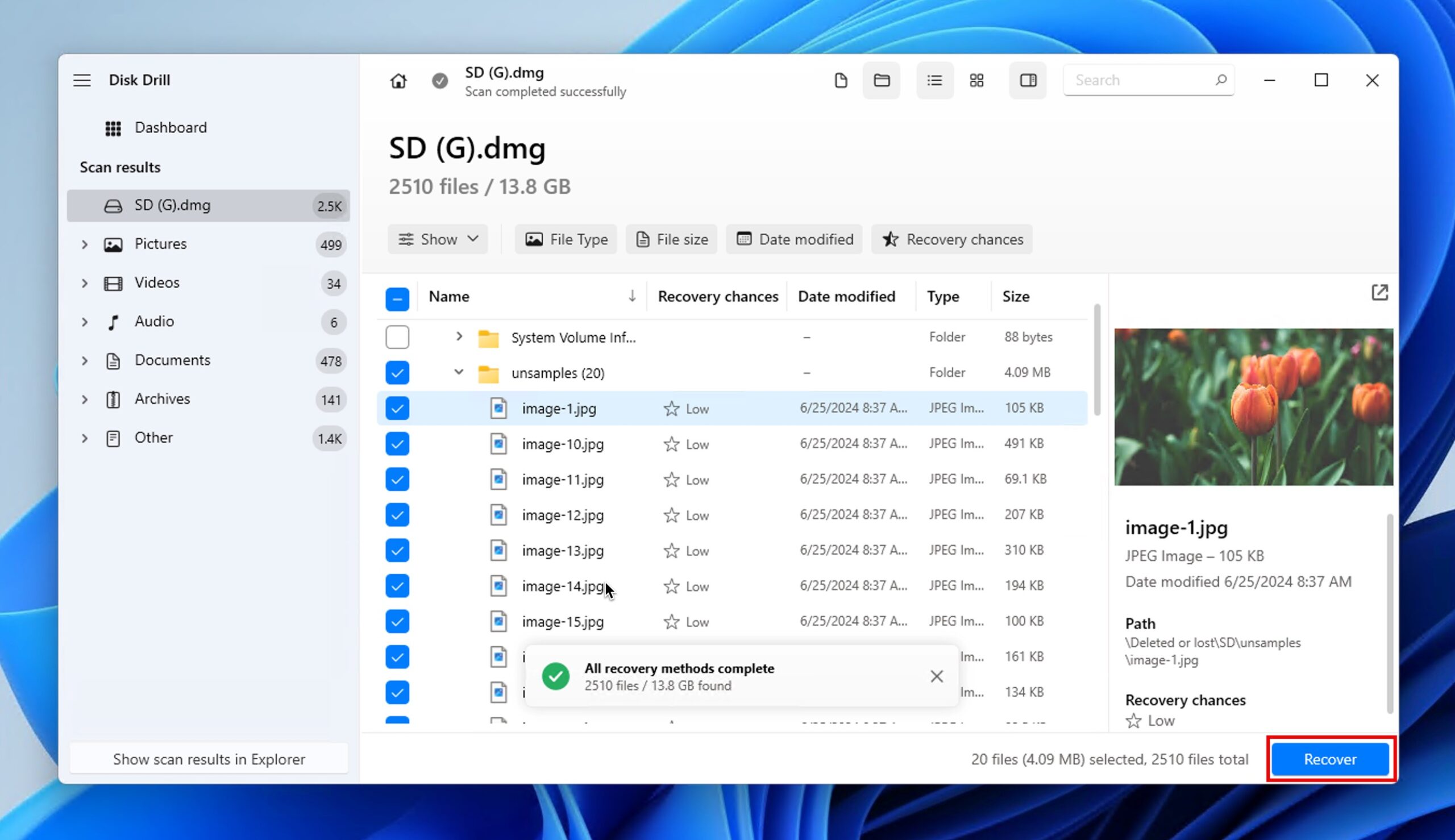Viewport: 1455px width, 840px height.
Task: Go to the Dashboard section
Action: (170, 127)
